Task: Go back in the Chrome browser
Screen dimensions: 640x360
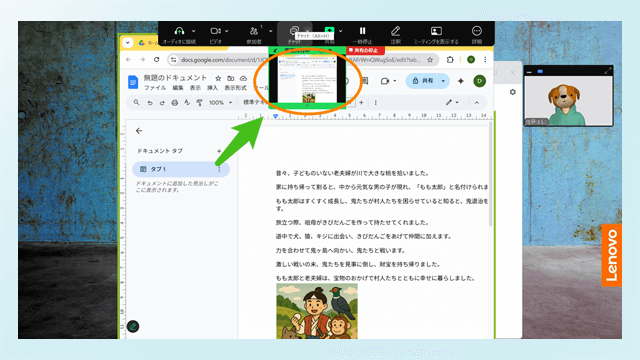Action: (x=129, y=60)
